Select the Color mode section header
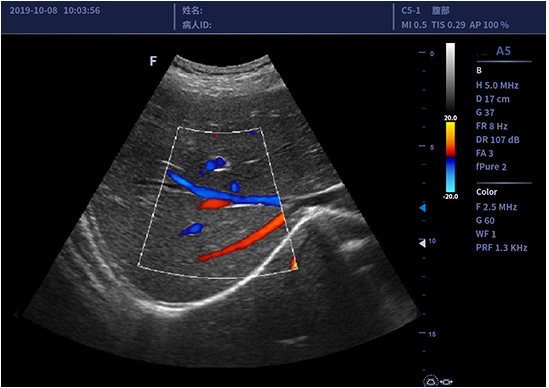Image resolution: width=549 pixels, height=388 pixels. pos(486,192)
